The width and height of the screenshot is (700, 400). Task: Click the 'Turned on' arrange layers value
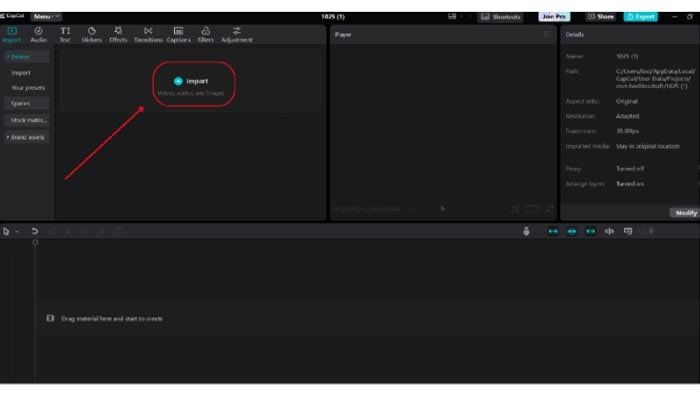pyautogui.click(x=629, y=184)
